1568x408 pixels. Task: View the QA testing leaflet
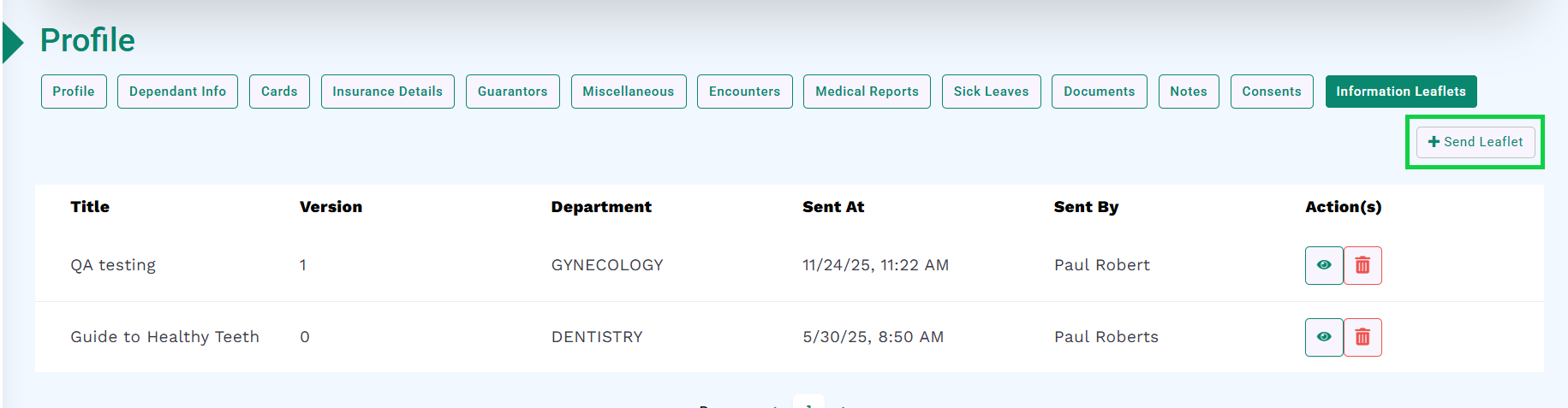pos(1323,265)
